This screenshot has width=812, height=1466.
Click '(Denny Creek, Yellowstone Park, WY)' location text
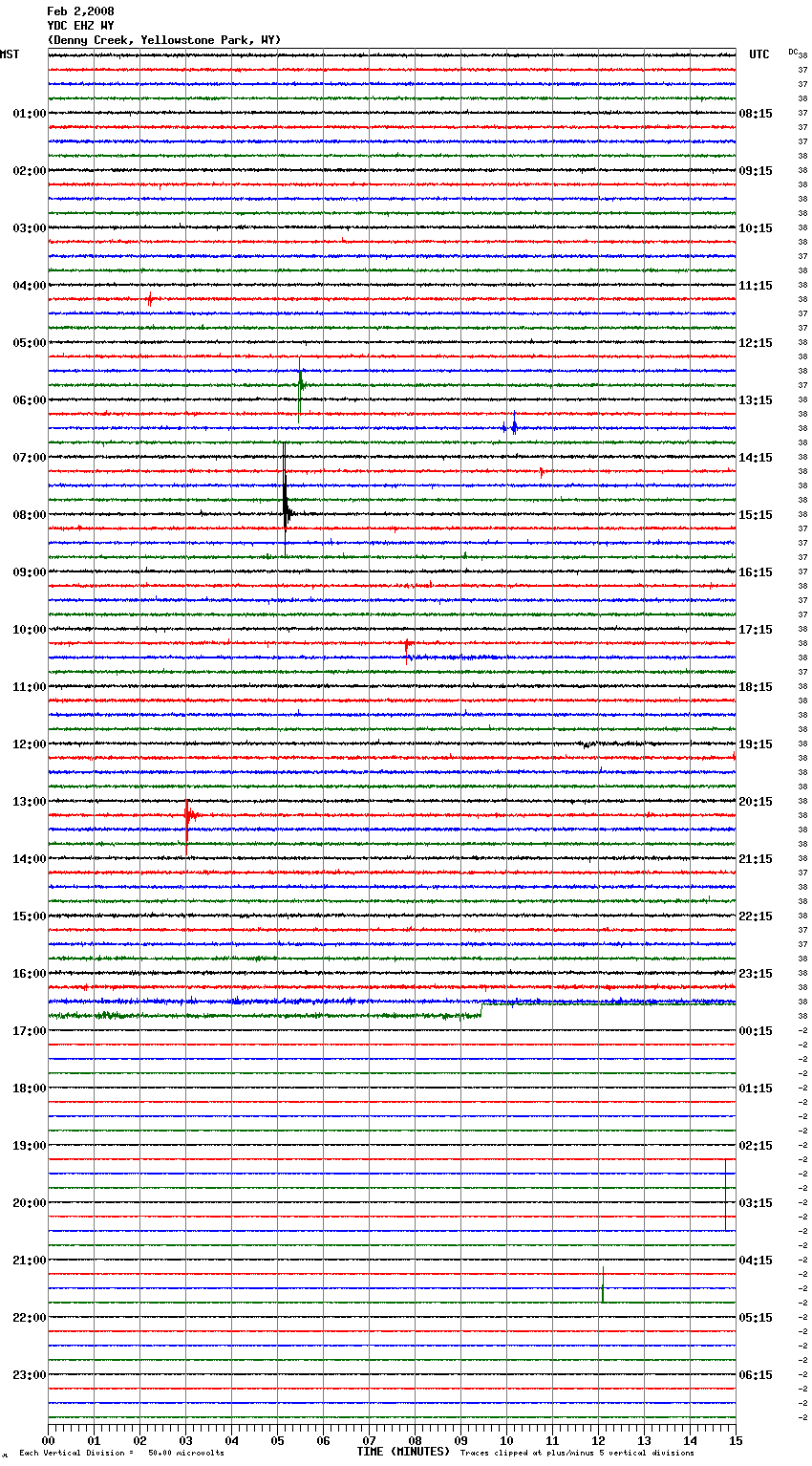click(x=163, y=40)
